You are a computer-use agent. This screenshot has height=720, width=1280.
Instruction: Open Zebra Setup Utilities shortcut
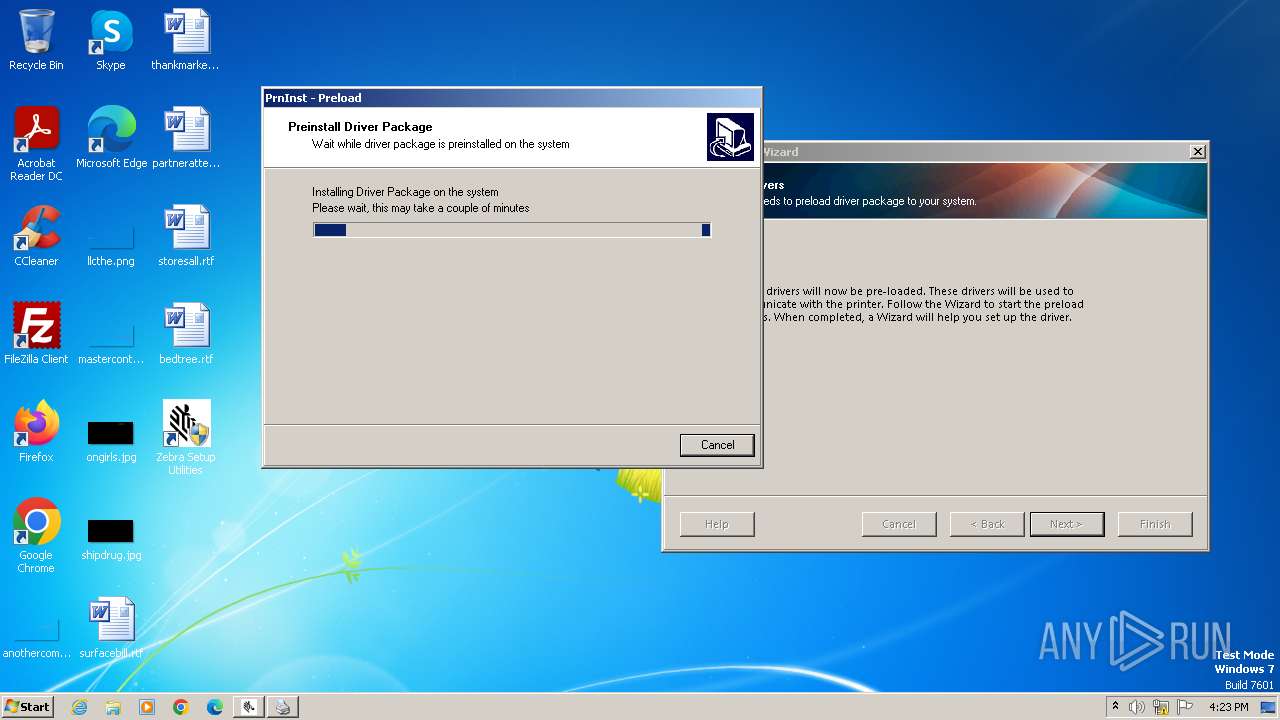pos(186,438)
